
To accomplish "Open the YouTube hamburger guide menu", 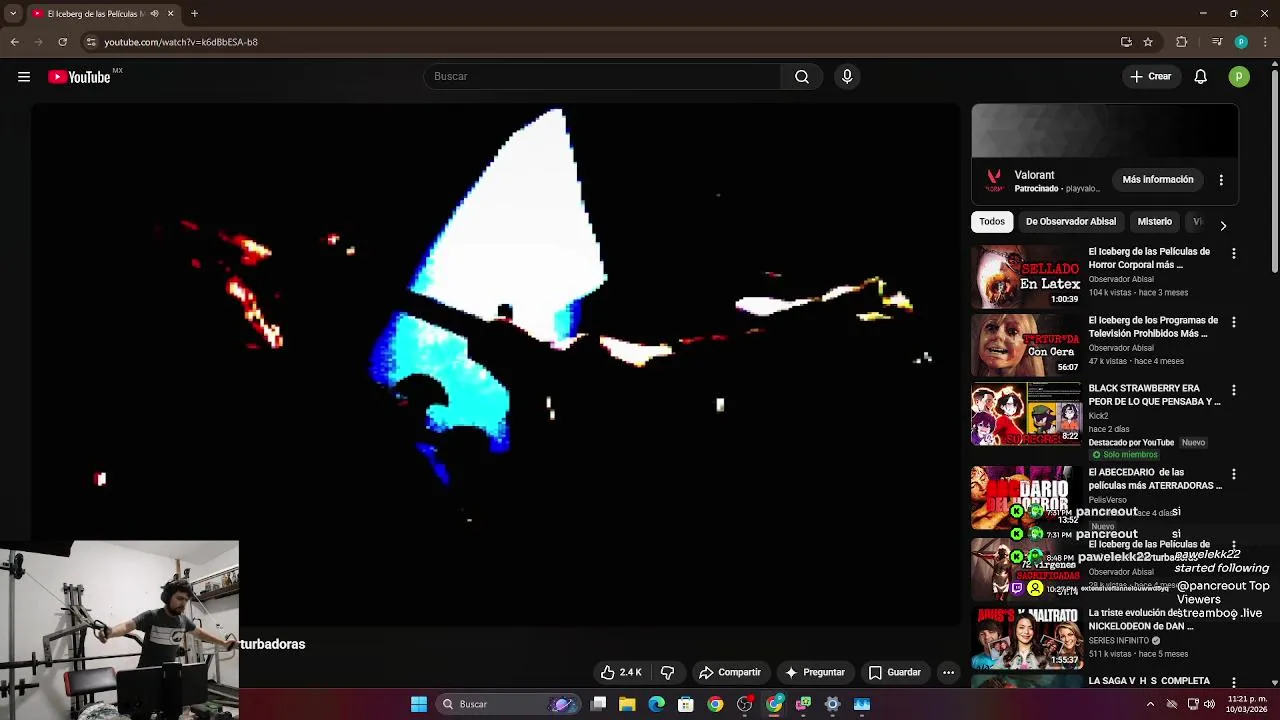I will coord(24,77).
